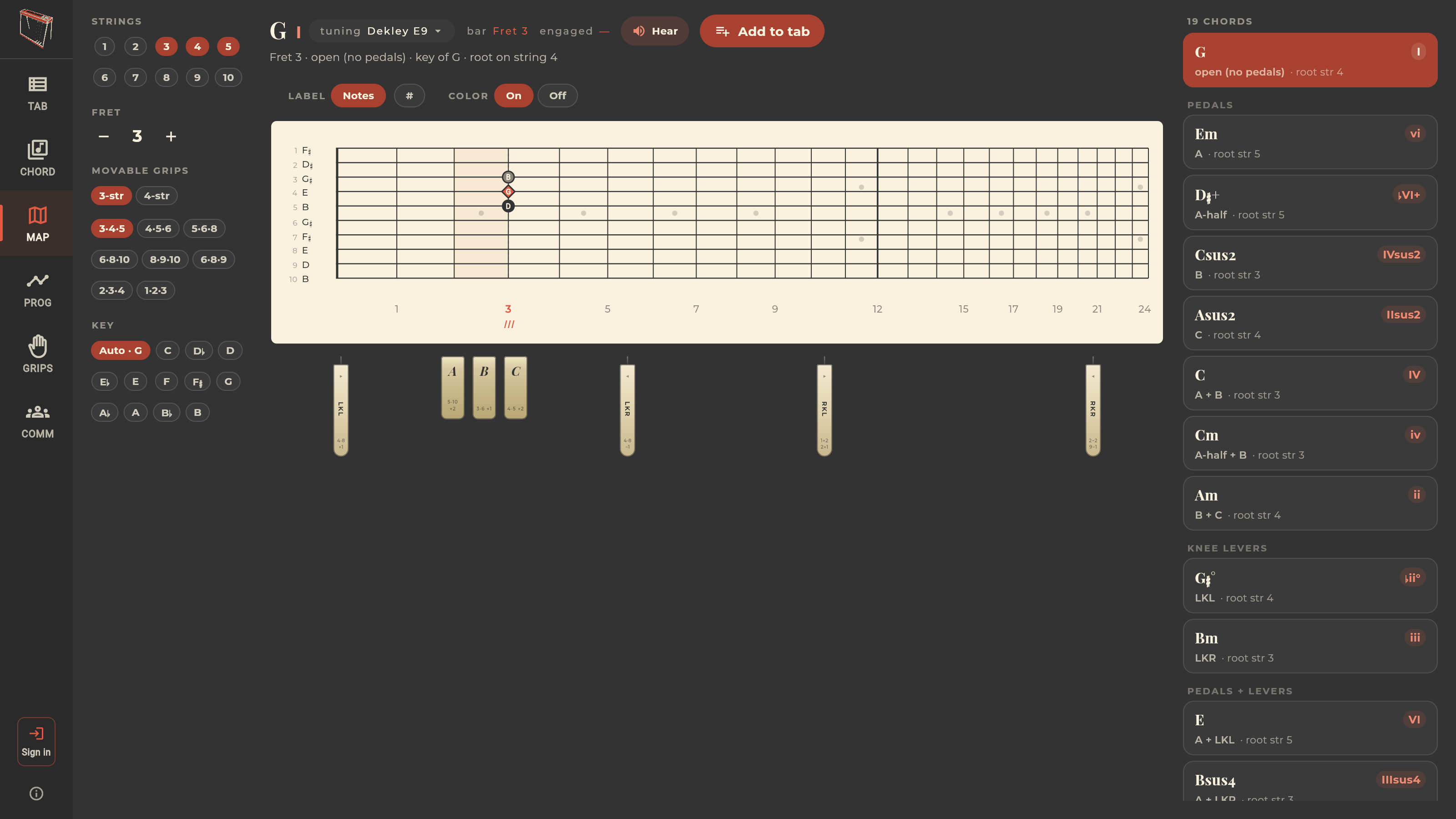Viewport: 1456px width, 819px height.
Task: Choose the 3·4·5 grip
Action: [112, 228]
